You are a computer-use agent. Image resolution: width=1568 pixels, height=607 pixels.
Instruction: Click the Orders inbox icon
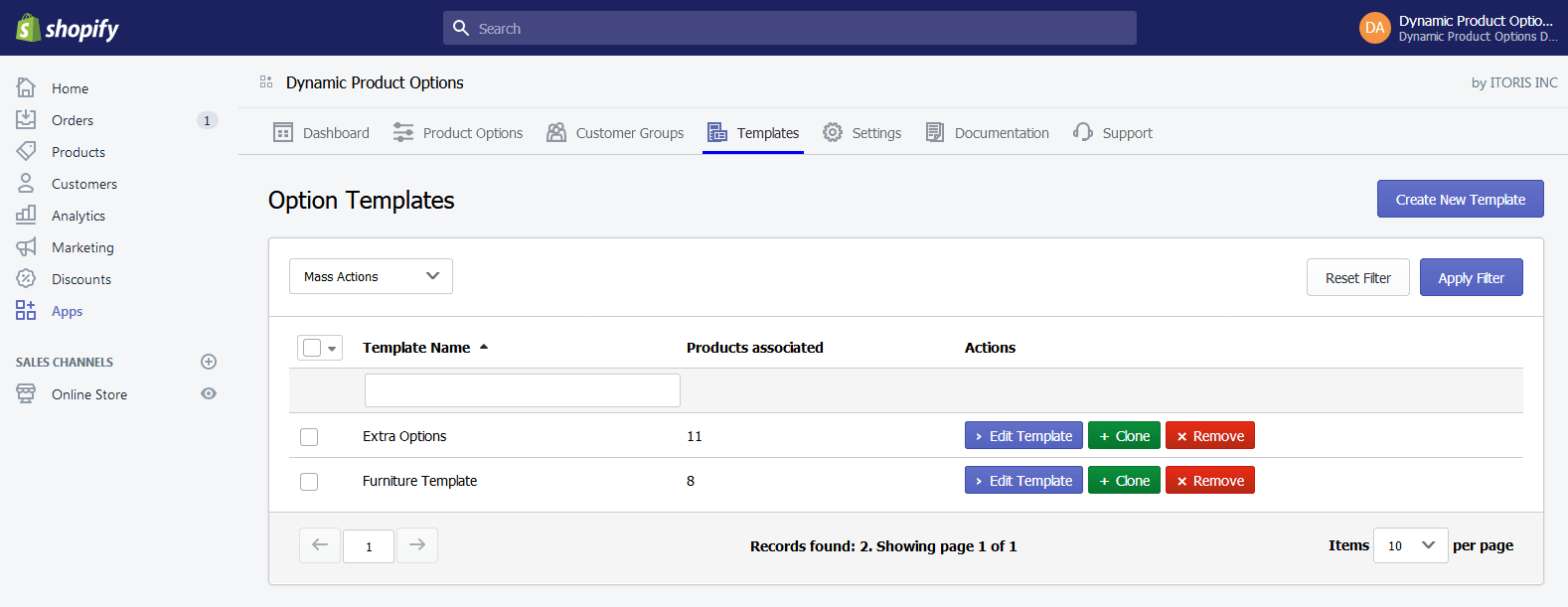[x=26, y=119]
